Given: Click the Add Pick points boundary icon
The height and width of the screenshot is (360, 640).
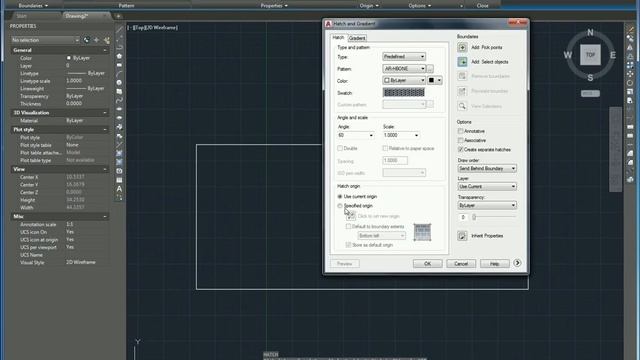Looking at the screenshot, I should pos(462,47).
